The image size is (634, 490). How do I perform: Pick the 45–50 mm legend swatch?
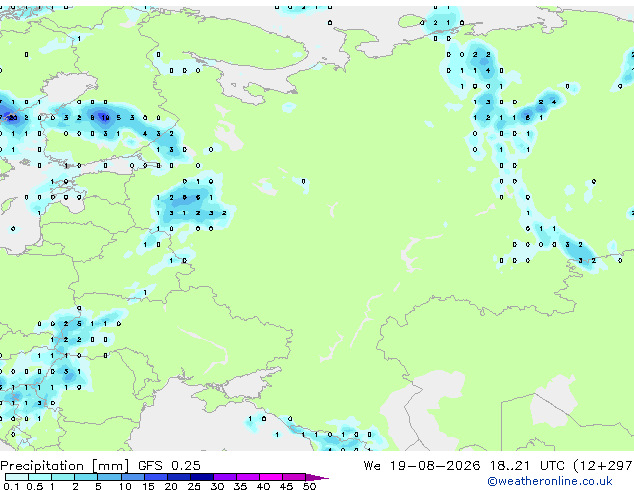coord(294,477)
